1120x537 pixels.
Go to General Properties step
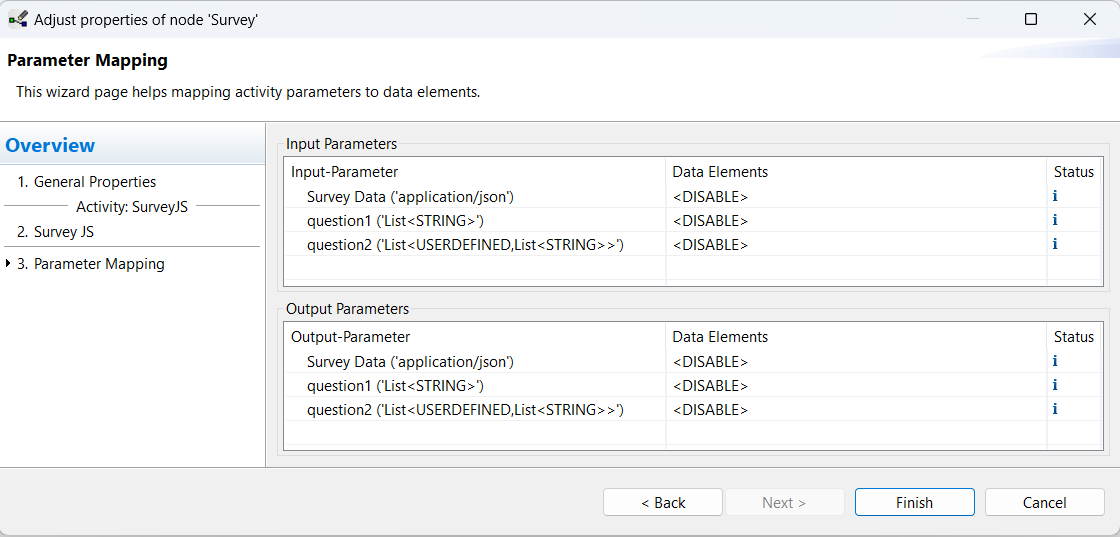pos(95,182)
